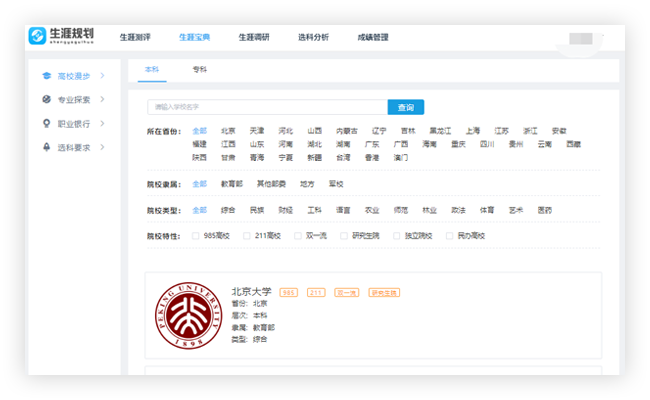Expand the 专业探索 sidebar chevron
650x400 pixels.
[102, 100]
